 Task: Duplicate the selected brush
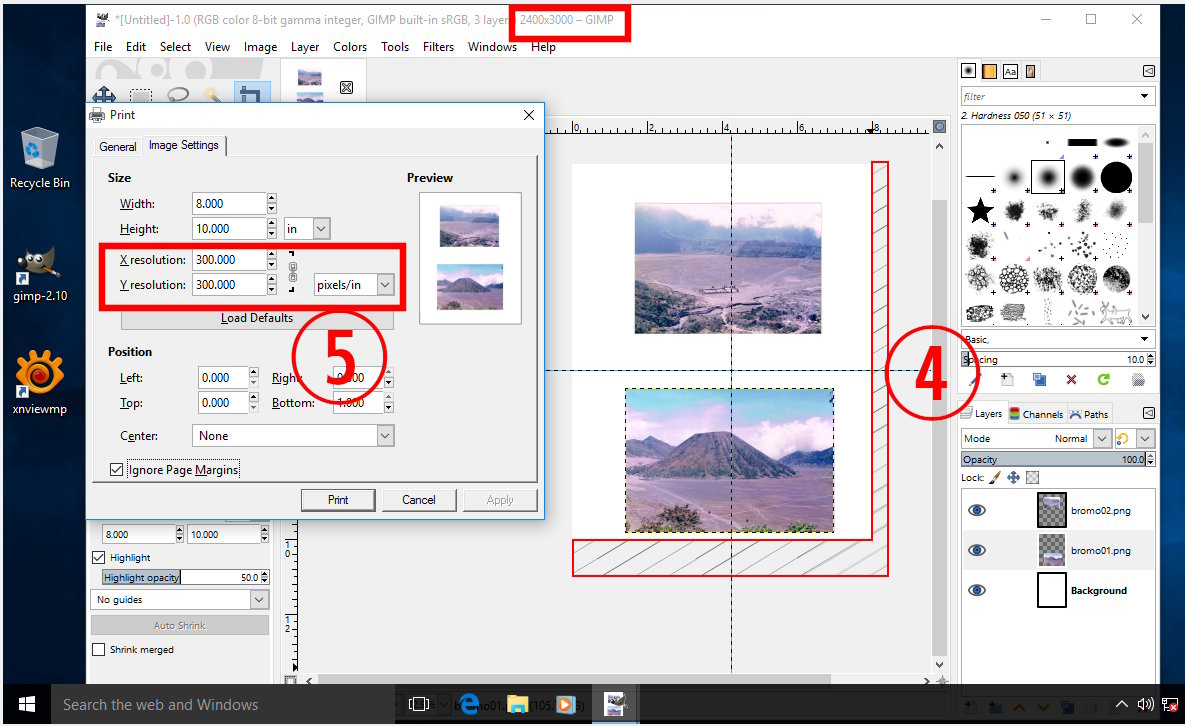[1039, 379]
